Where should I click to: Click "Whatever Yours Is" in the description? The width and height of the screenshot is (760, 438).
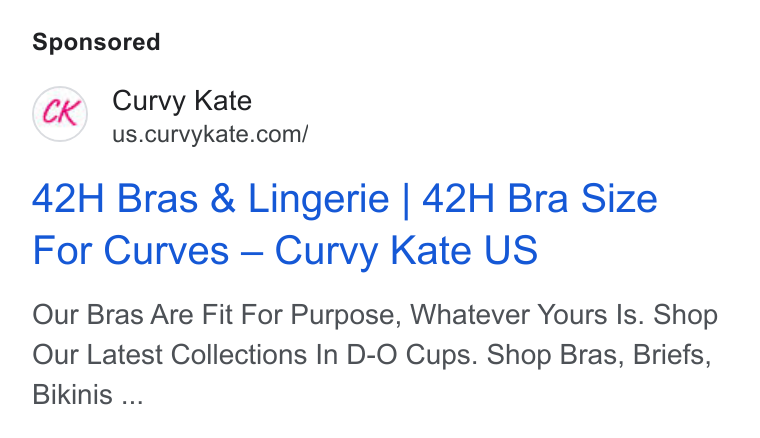tap(527, 315)
